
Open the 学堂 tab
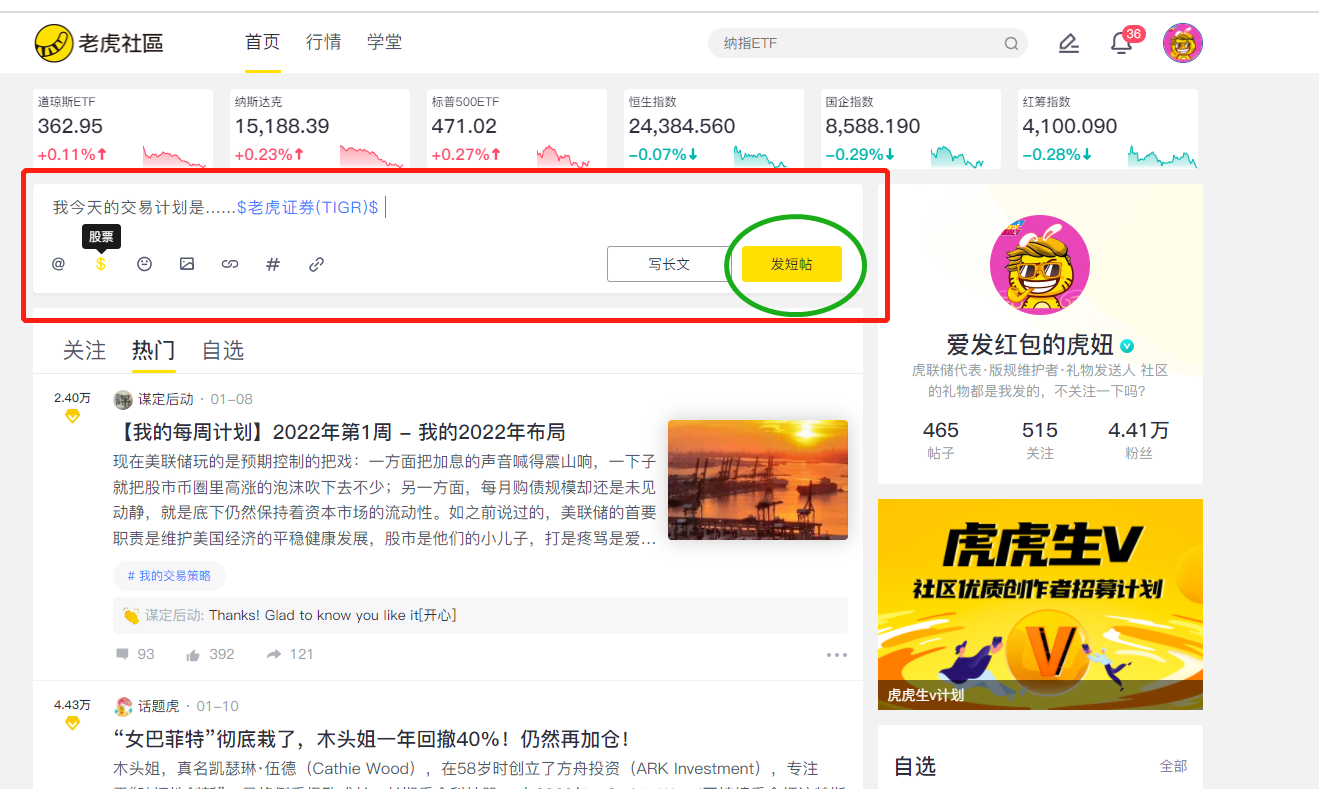tap(385, 42)
